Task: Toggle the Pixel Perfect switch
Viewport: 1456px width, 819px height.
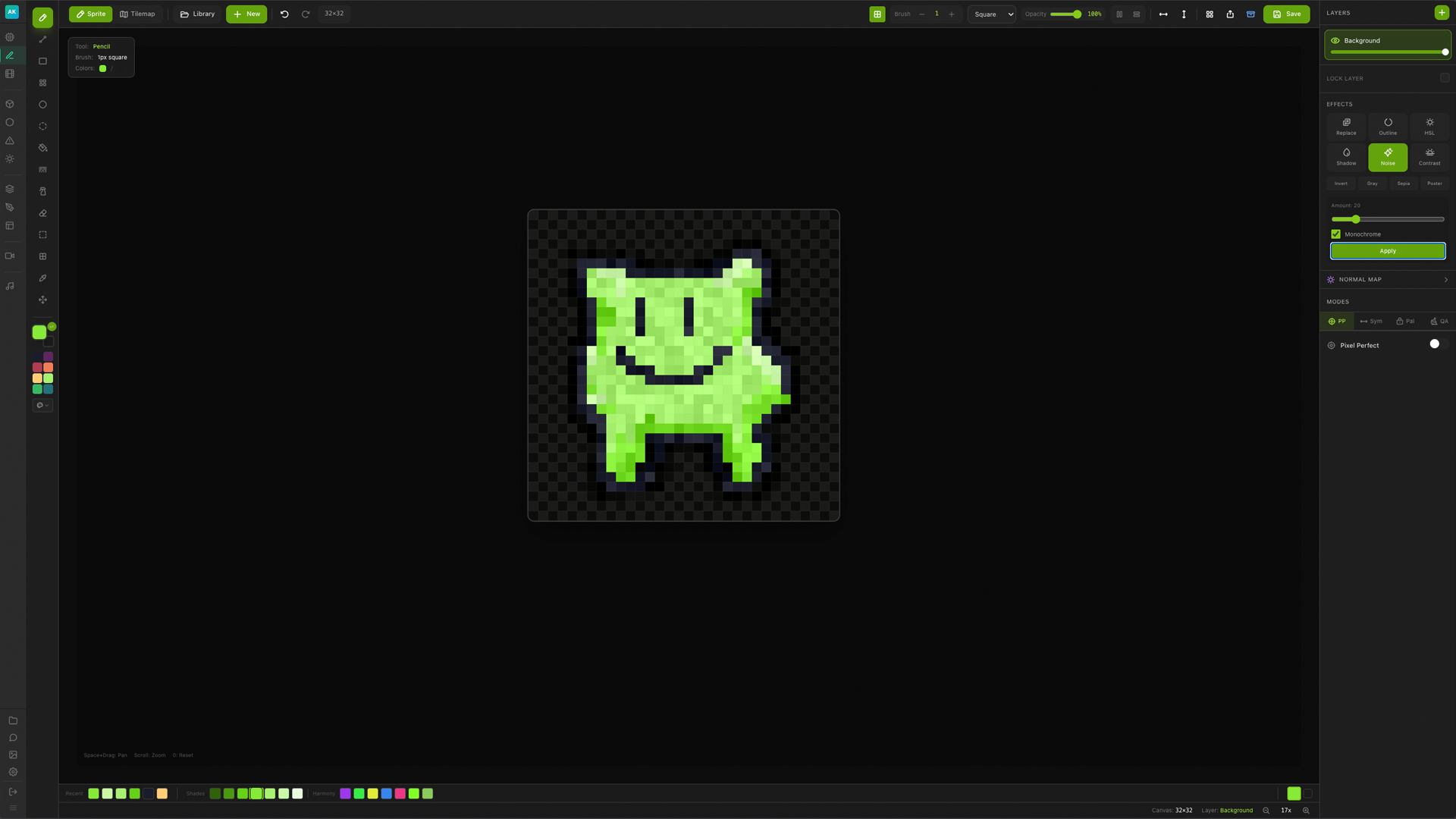Action: point(1435,344)
